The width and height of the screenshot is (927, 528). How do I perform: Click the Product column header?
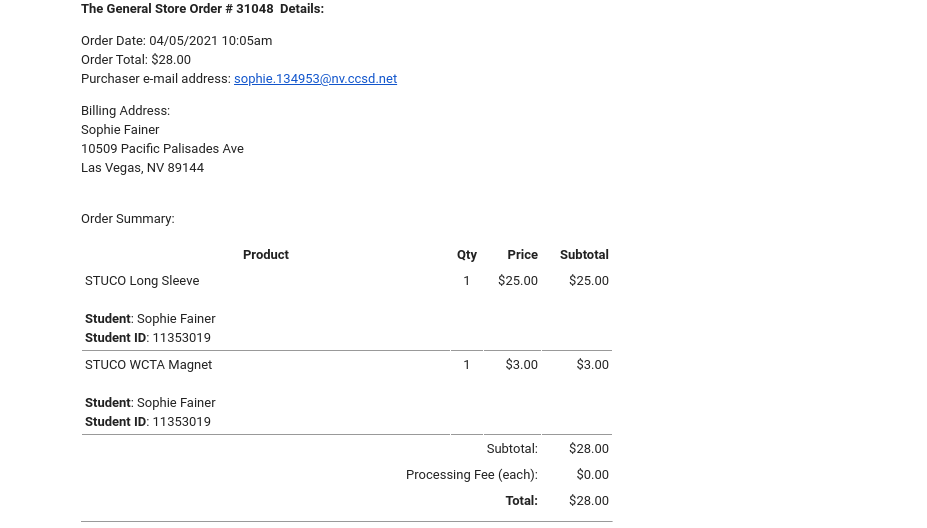[x=265, y=255]
